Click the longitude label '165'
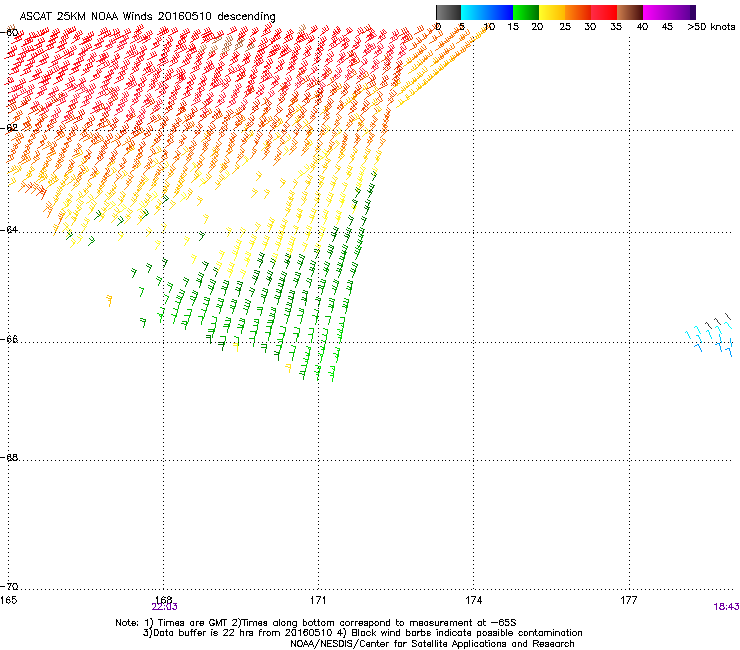 pyautogui.click(x=8, y=600)
